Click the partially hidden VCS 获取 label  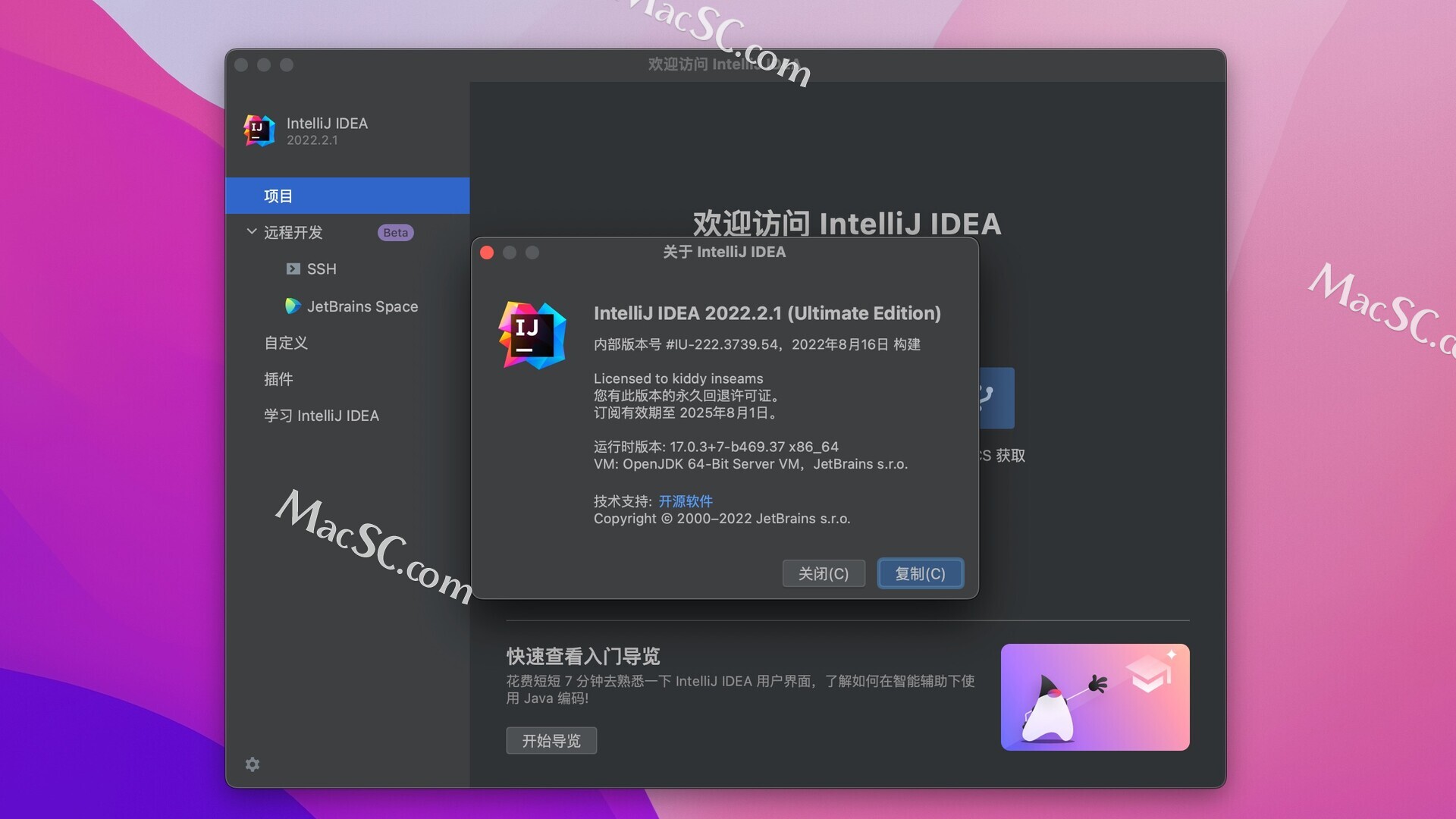(1002, 456)
